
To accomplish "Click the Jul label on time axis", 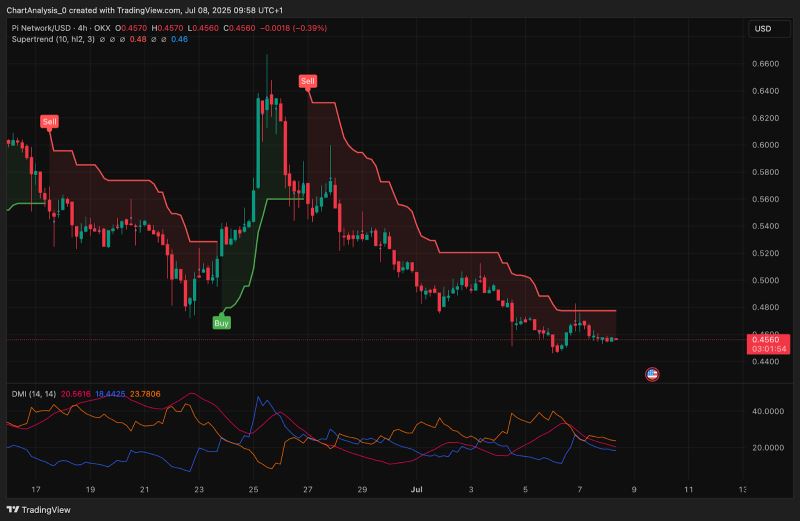I will 416,490.
